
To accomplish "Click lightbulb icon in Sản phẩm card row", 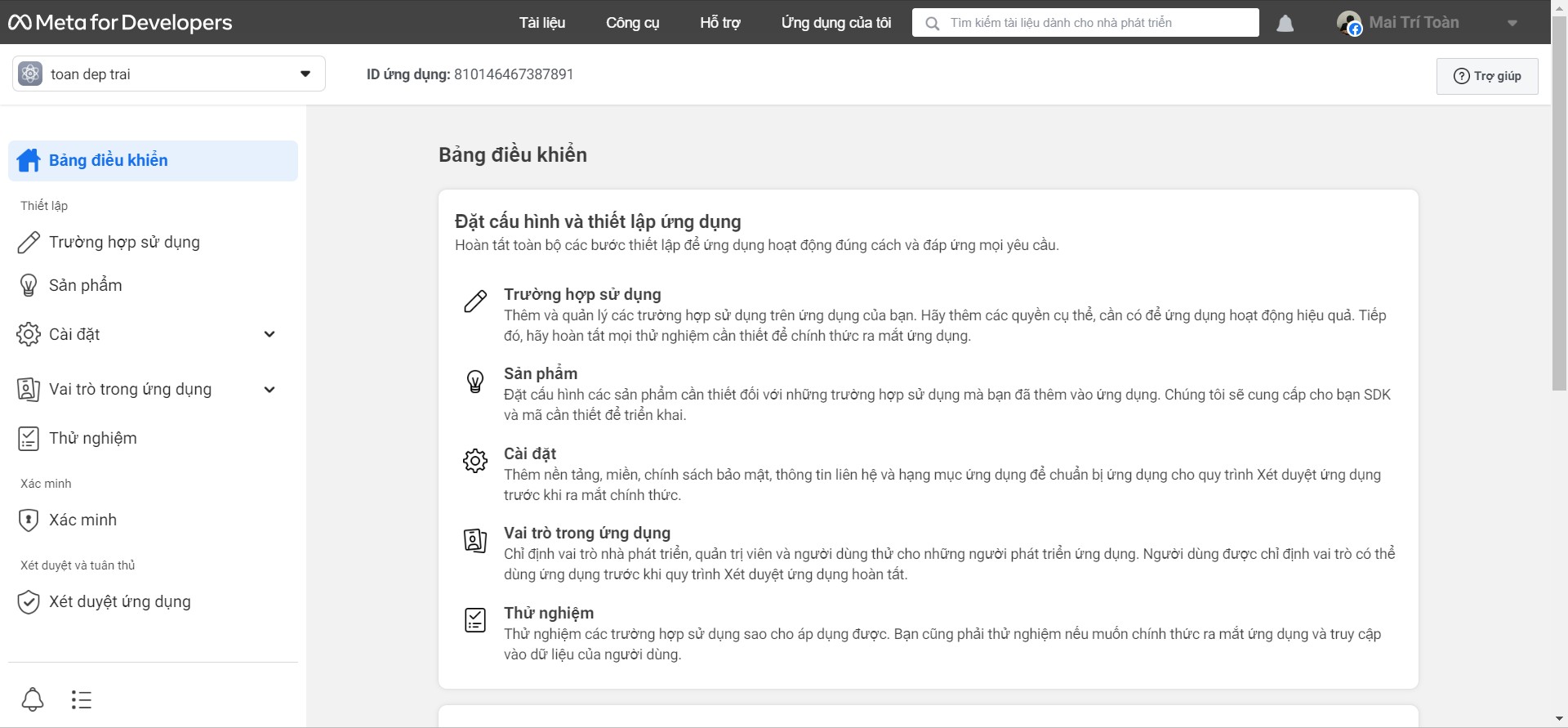I will tap(475, 381).
